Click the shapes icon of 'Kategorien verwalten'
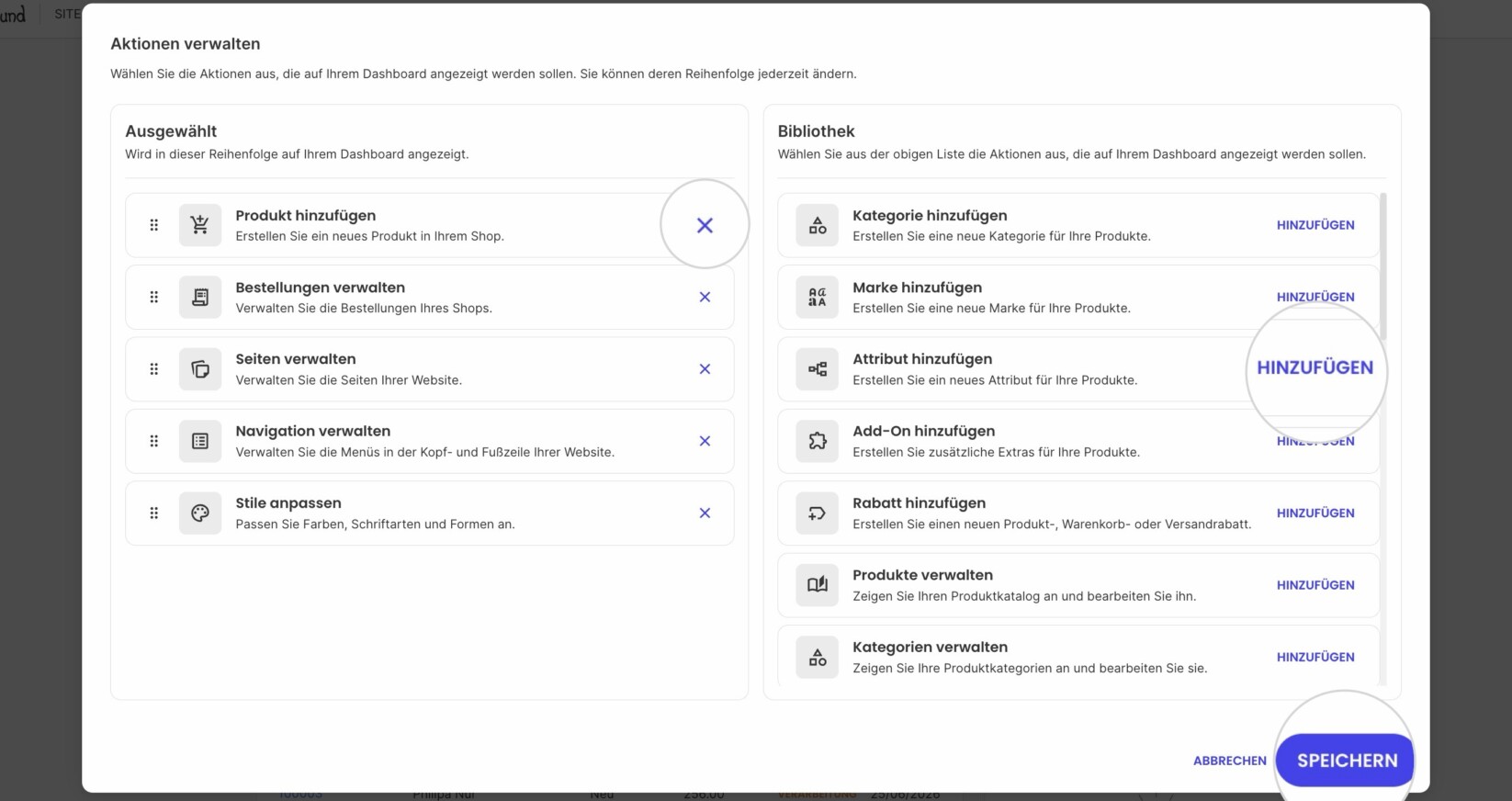Screen dimensions: 1512x801 [x=818, y=658]
